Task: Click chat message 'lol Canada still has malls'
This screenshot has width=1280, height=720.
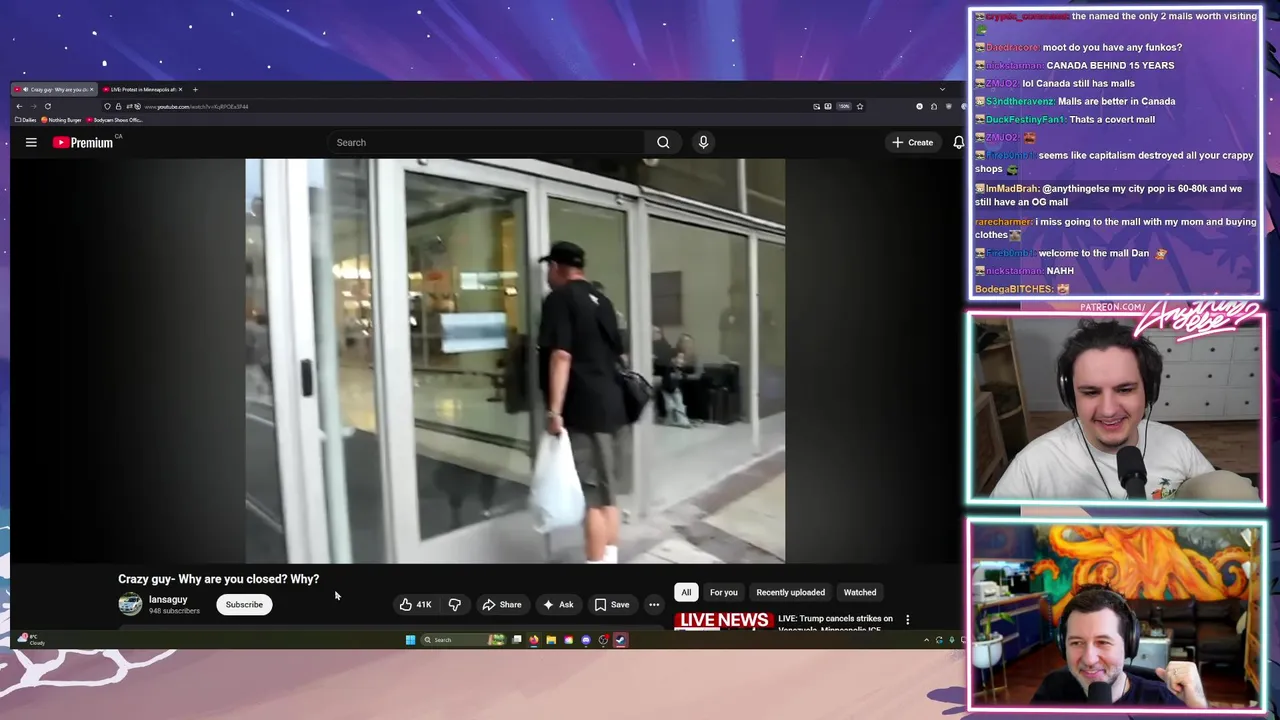Action: 1078,83
